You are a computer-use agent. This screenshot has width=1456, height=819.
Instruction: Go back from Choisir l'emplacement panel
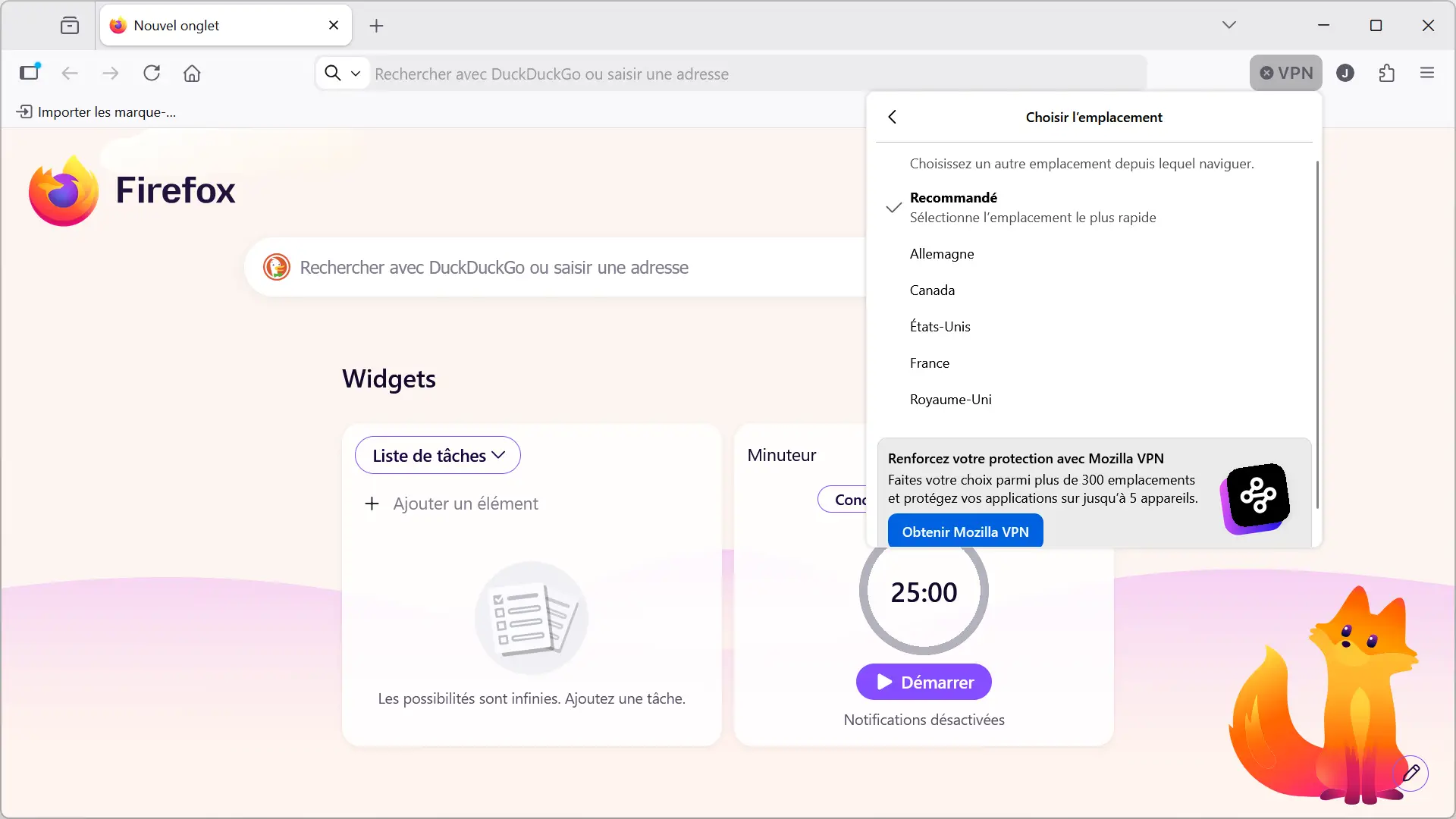click(893, 117)
